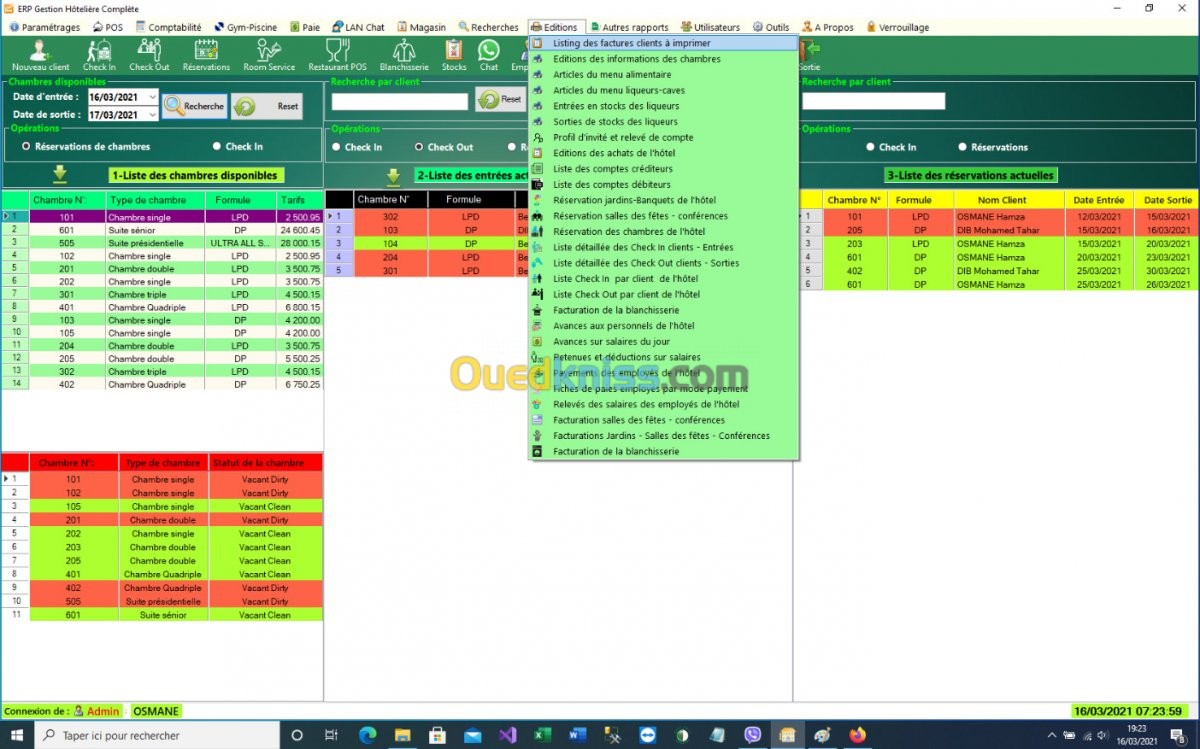Expand the Date d'entrée dropdown
This screenshot has height=749, width=1200.
pyautogui.click(x=151, y=97)
